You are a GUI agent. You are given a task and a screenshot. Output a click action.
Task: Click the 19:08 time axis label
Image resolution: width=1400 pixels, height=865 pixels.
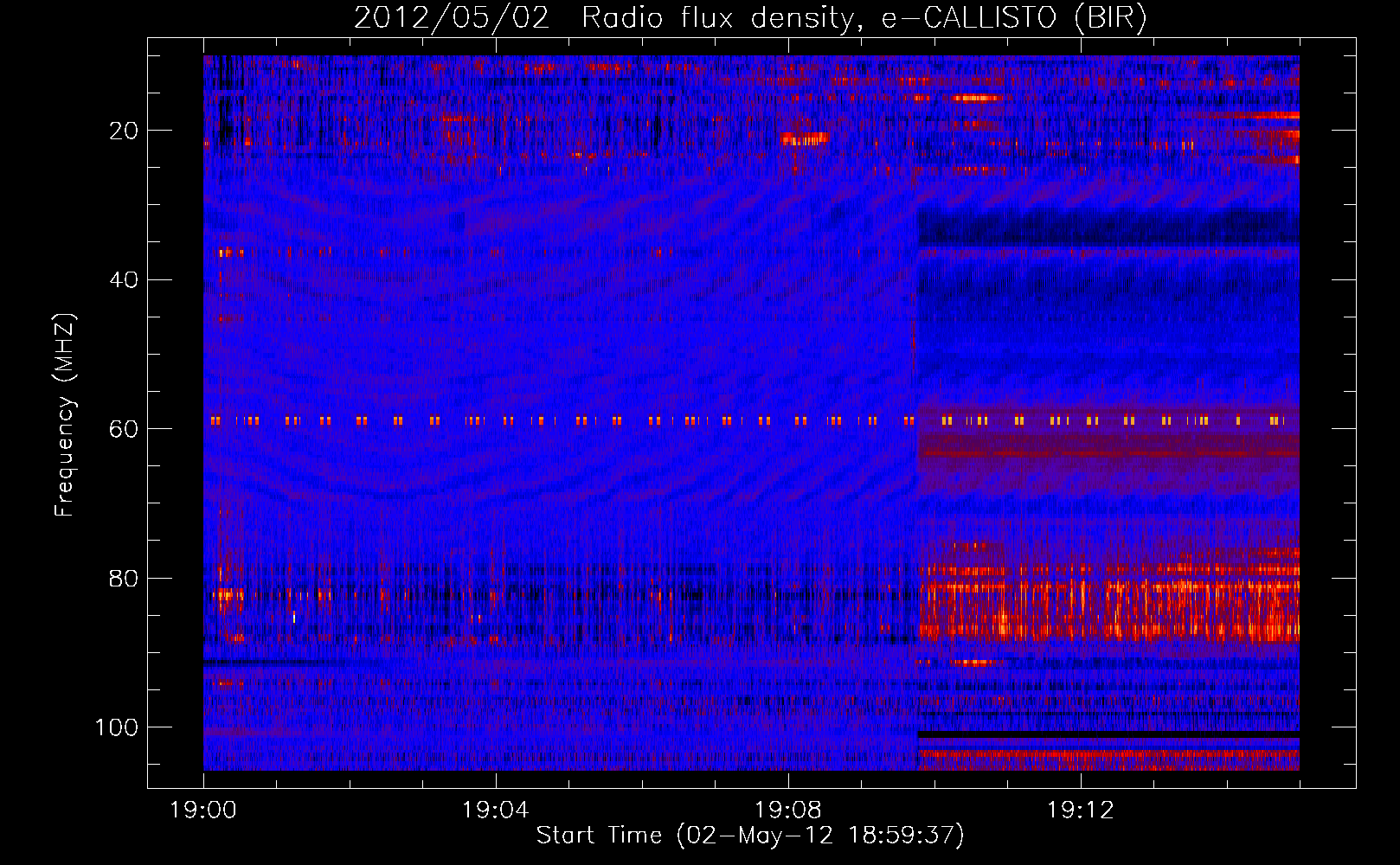[x=788, y=811]
